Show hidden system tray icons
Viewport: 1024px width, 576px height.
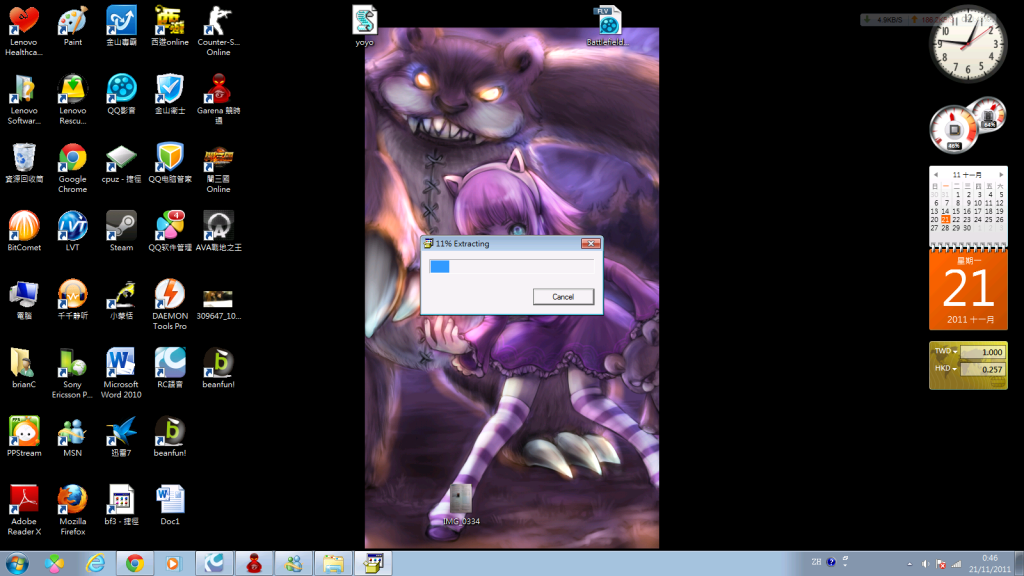910,564
